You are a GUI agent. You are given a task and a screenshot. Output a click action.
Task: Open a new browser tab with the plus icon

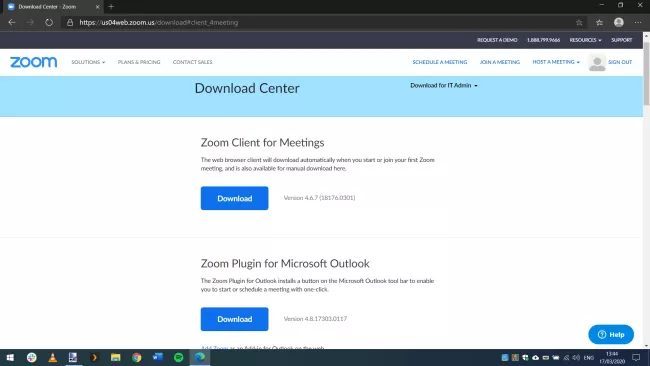111,7
